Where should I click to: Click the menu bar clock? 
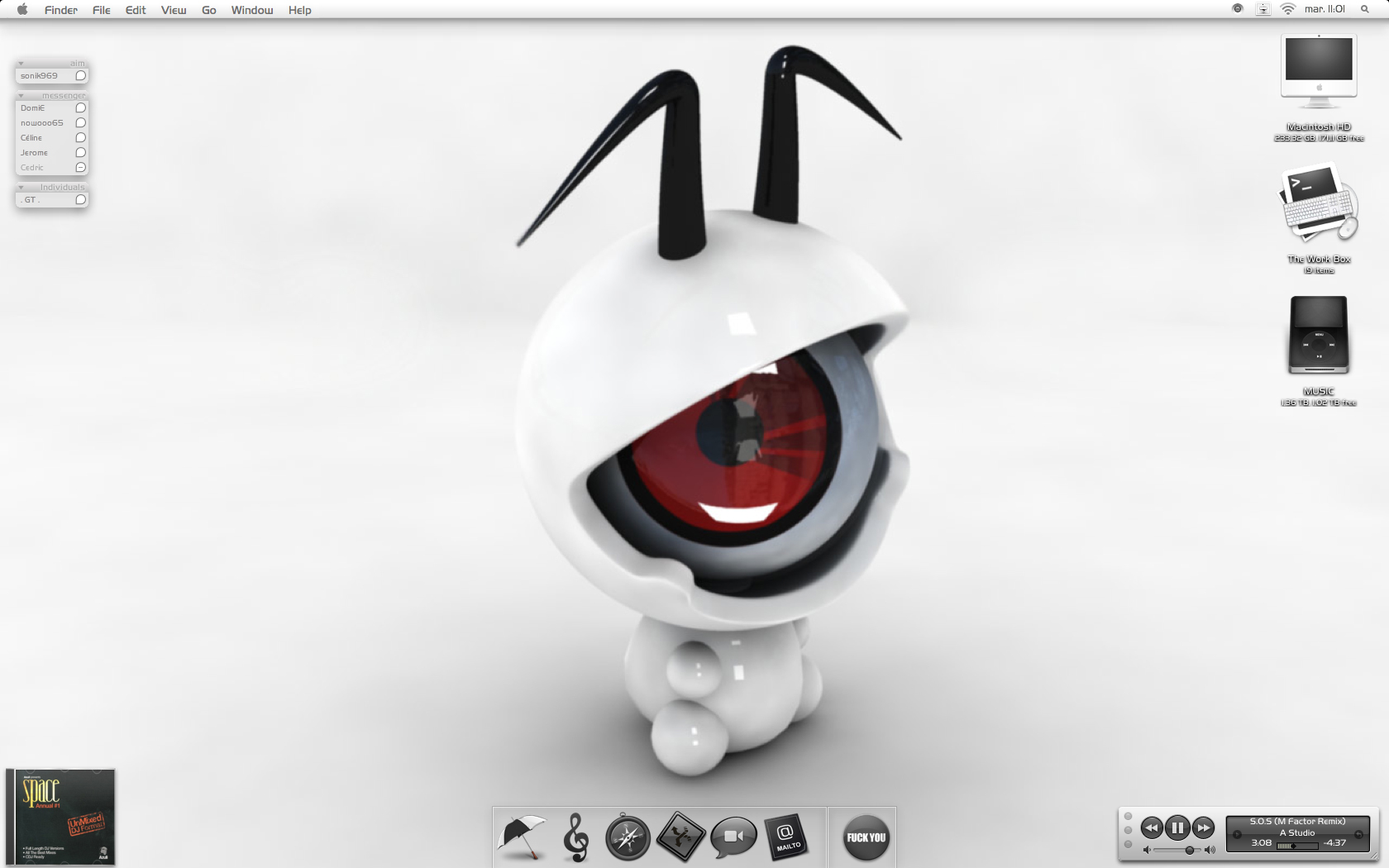tap(1325, 9)
